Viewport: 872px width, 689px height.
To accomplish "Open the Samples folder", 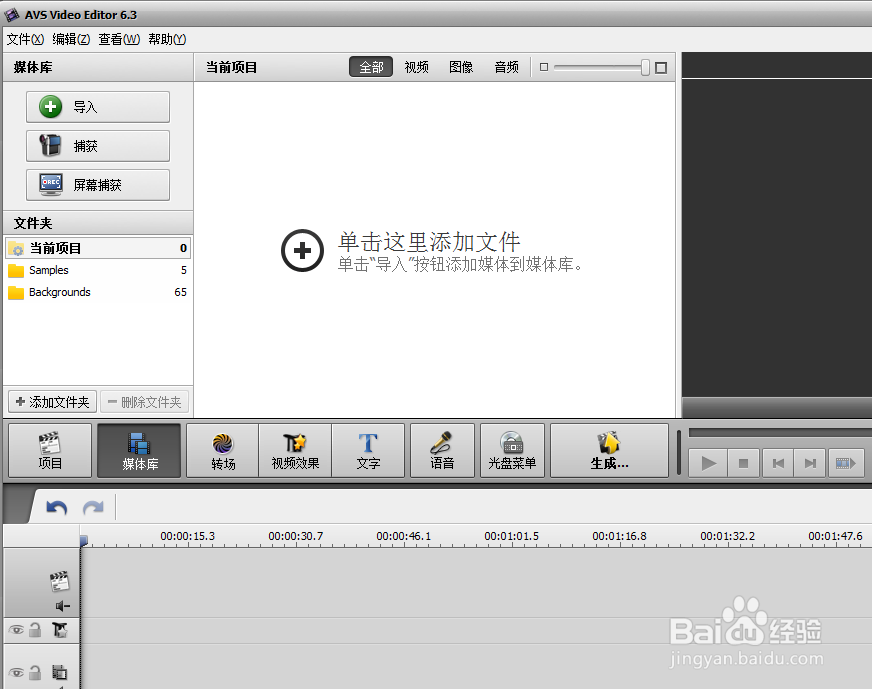I will coord(98,270).
